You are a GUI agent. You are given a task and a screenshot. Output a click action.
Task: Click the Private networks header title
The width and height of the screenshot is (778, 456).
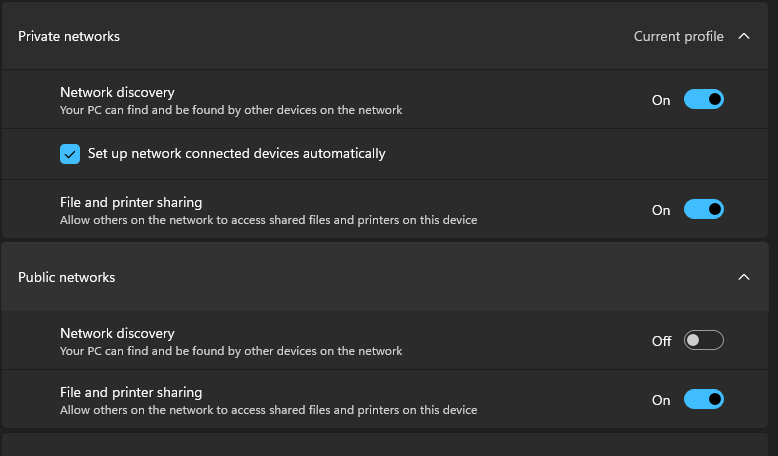[x=69, y=36]
